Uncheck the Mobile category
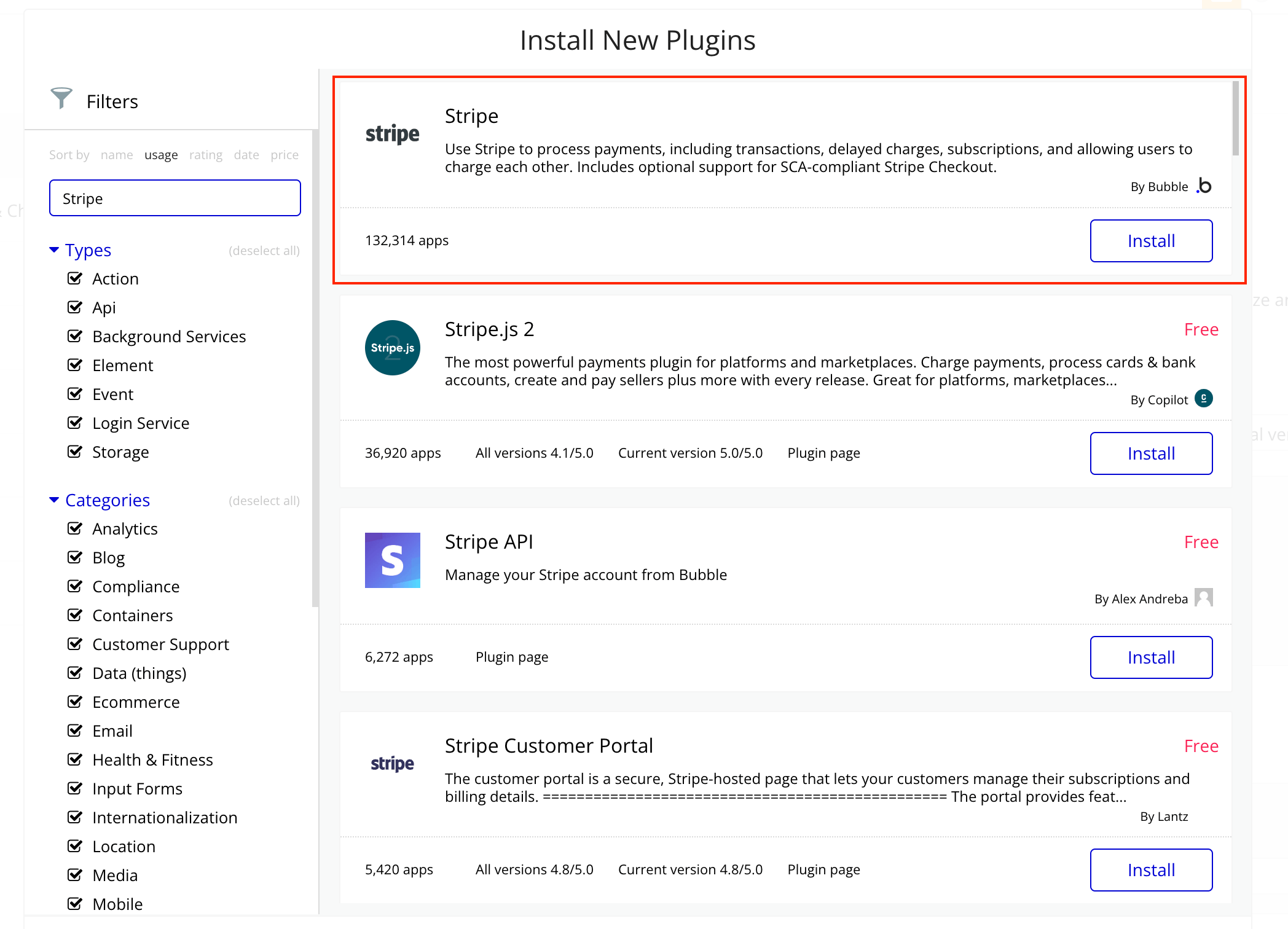The width and height of the screenshot is (1288, 929). click(75, 904)
